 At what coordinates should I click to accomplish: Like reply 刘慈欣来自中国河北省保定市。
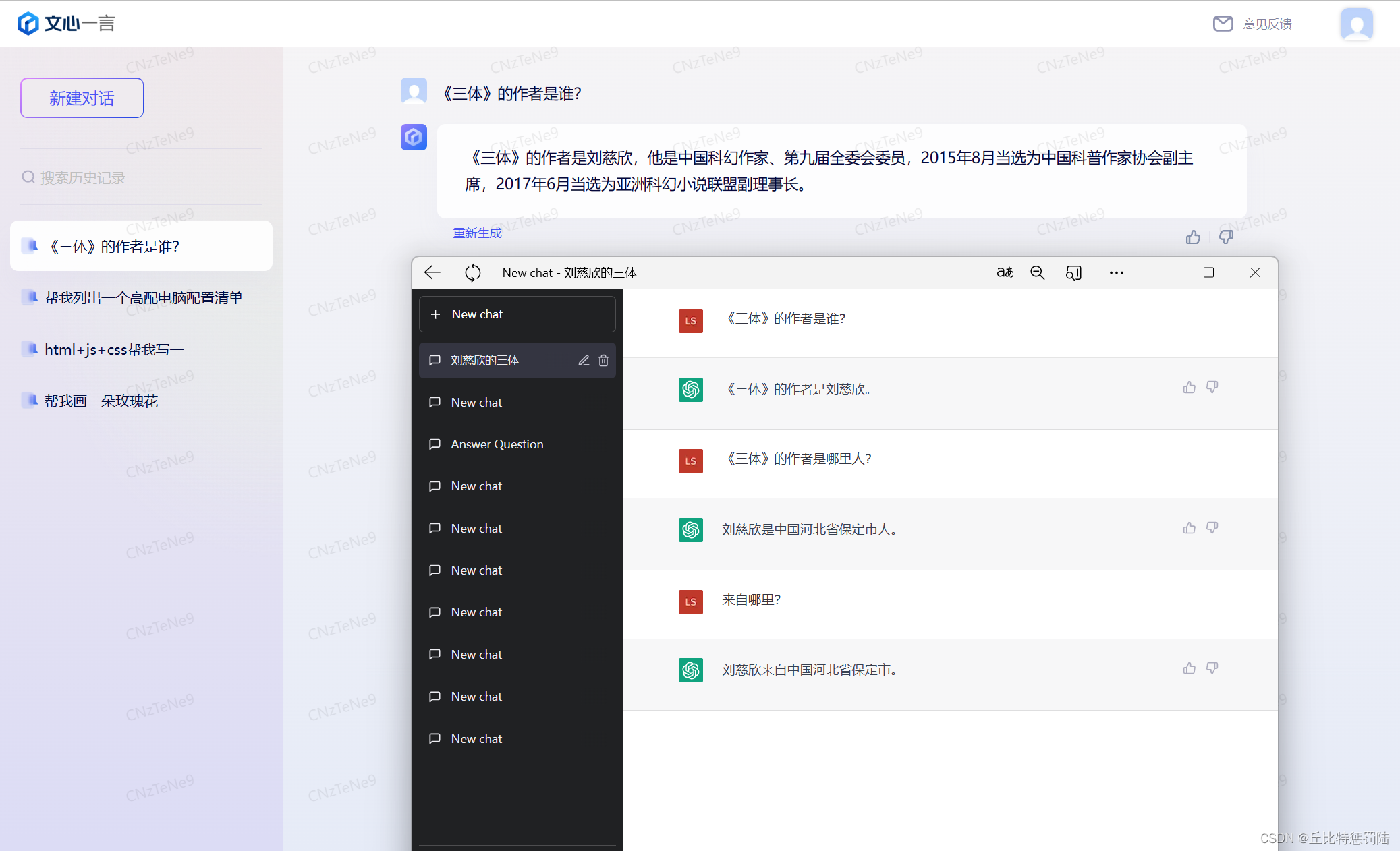coord(1189,668)
